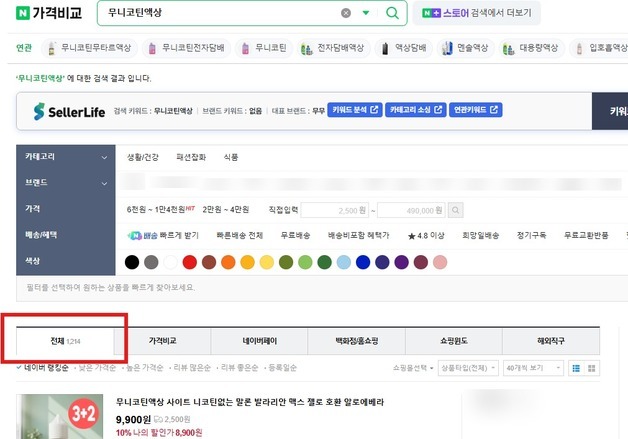Select related keyword 무니코틴전자담배

coord(186,48)
